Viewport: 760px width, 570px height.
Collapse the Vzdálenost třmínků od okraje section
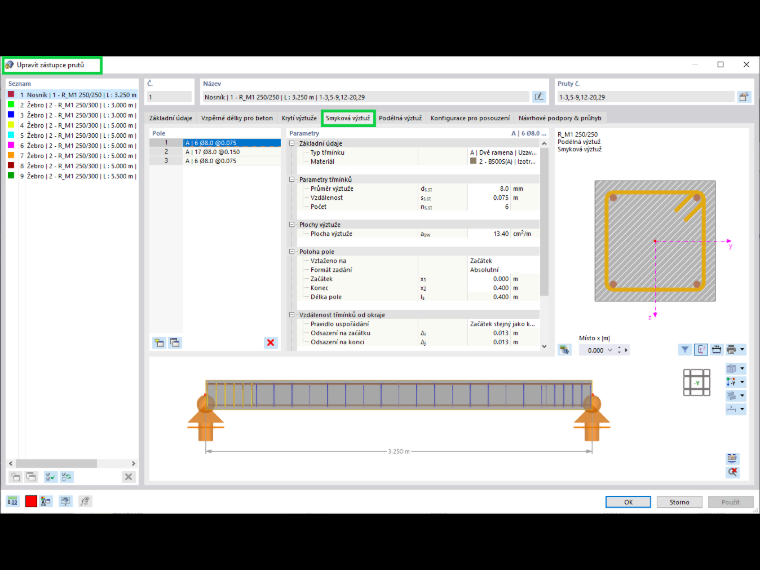tap(292, 315)
